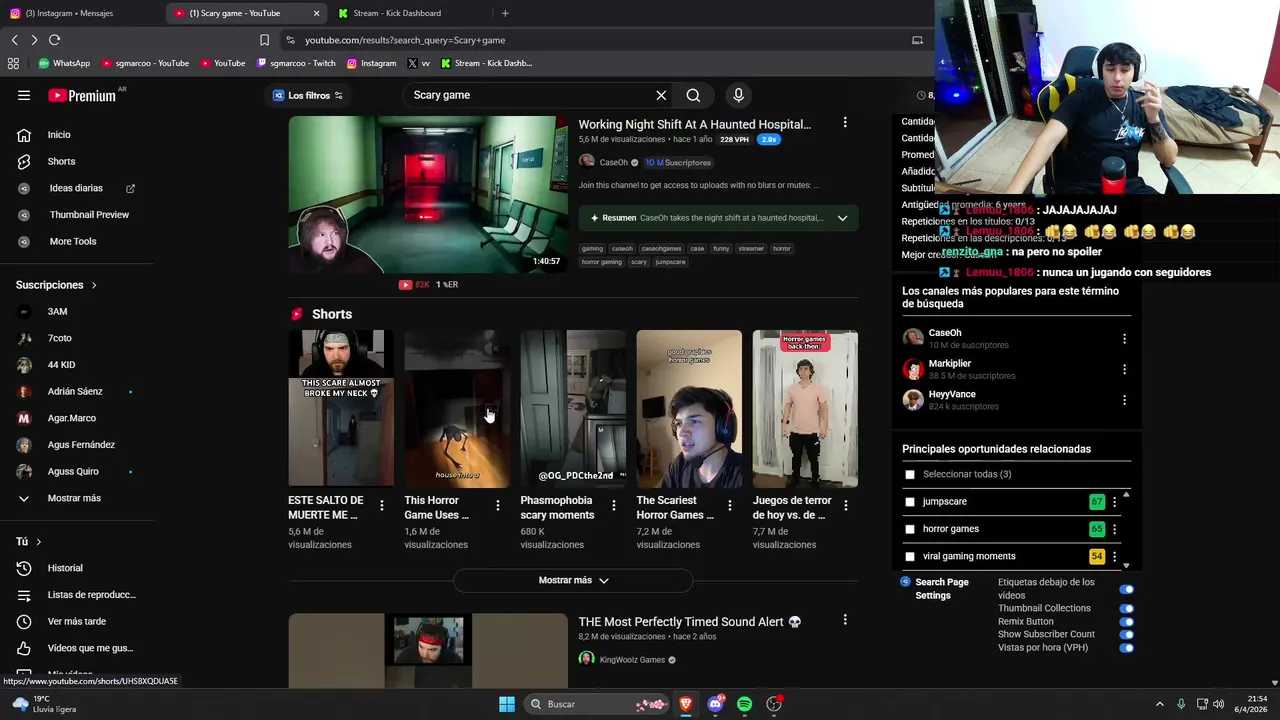
Task: Toggle Remix Button setting
Action: (x=1126, y=621)
